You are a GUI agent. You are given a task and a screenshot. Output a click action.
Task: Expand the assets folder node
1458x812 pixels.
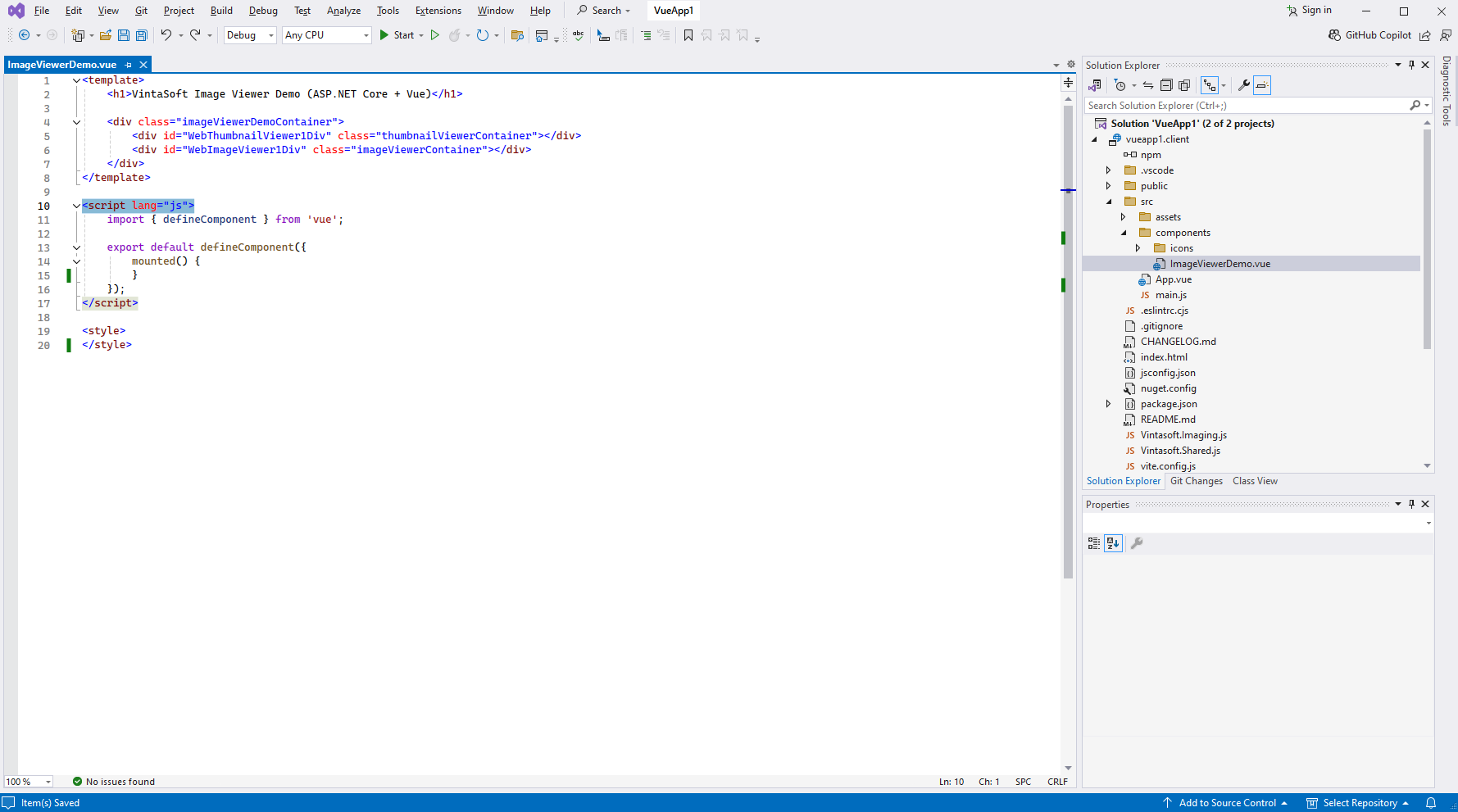(1124, 217)
